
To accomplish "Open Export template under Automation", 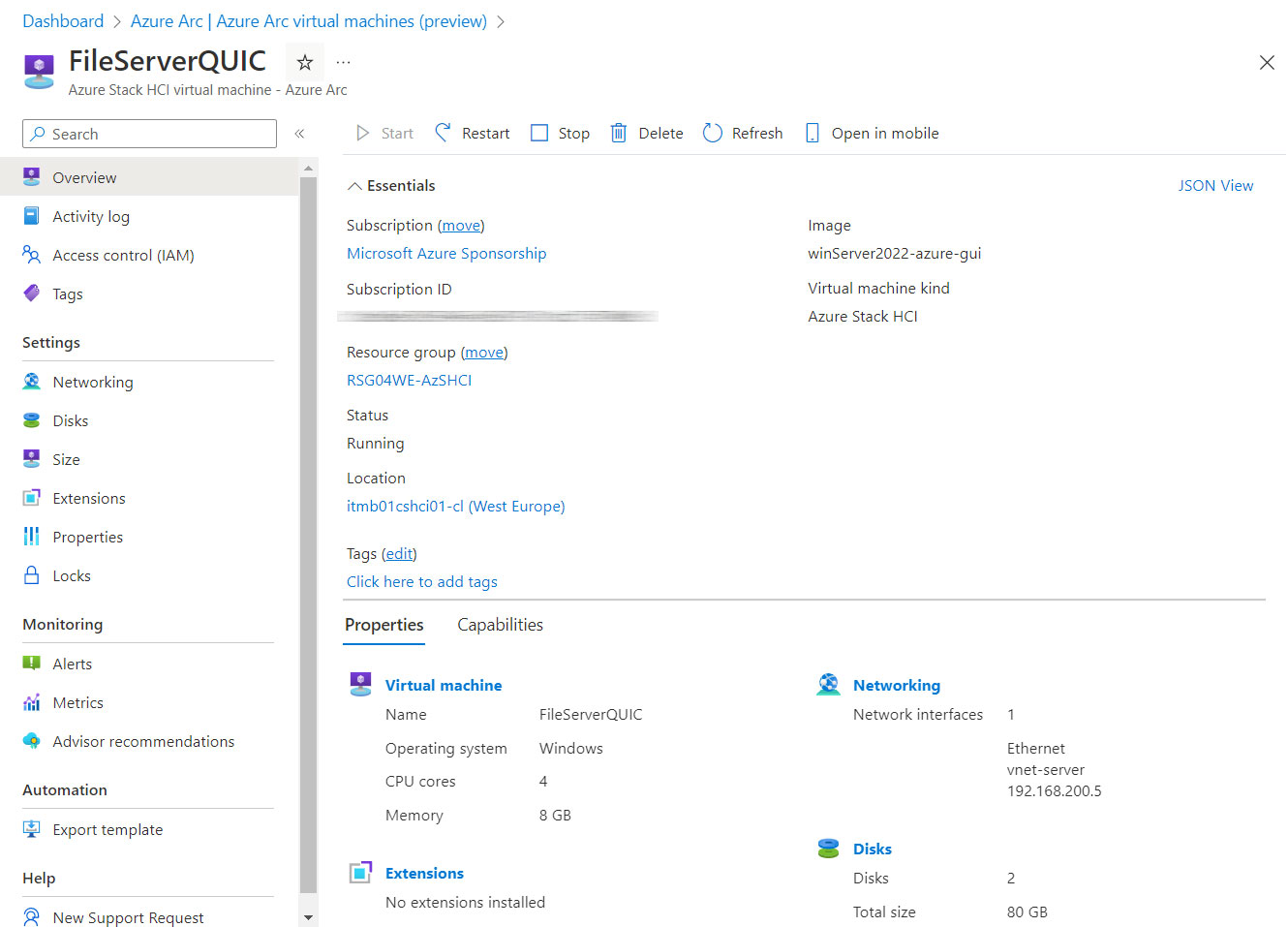I will (107, 829).
